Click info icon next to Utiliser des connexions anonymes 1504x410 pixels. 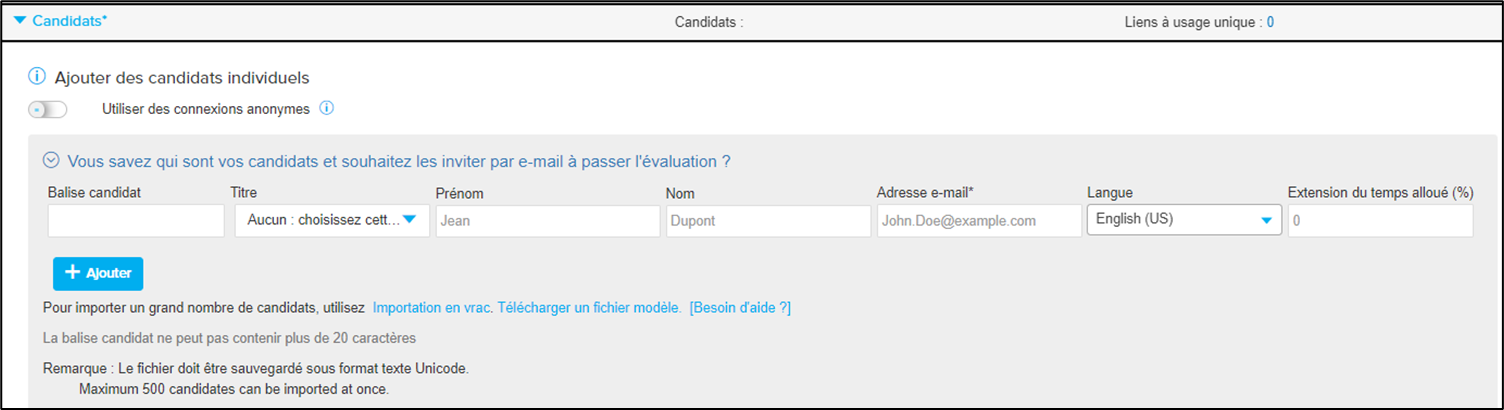[x=326, y=108]
